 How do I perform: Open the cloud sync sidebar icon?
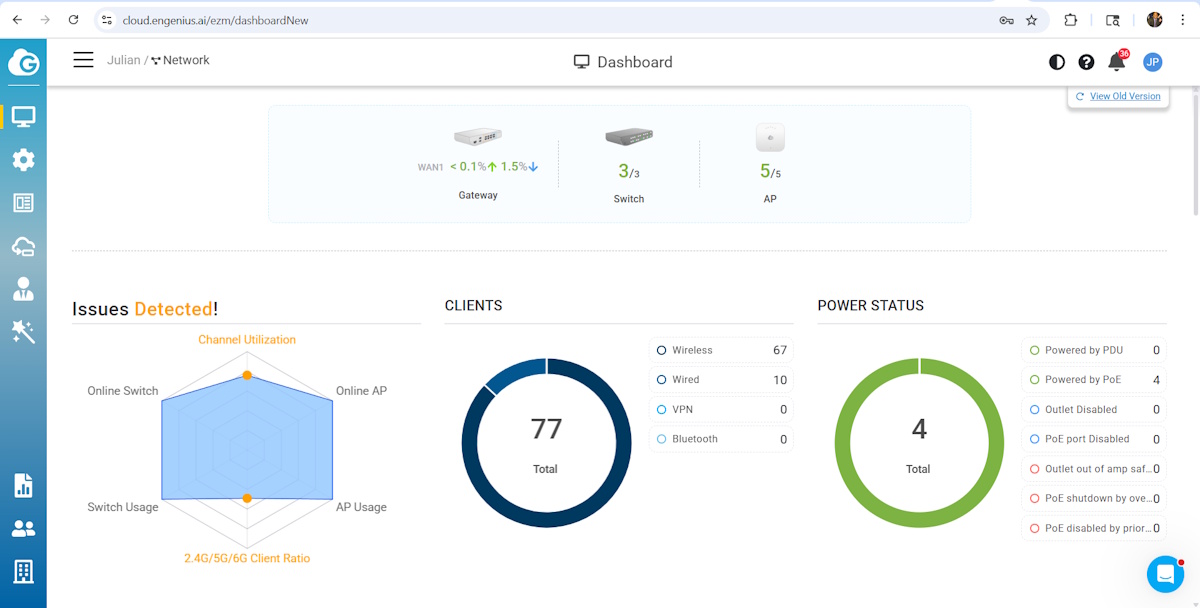(x=23, y=246)
